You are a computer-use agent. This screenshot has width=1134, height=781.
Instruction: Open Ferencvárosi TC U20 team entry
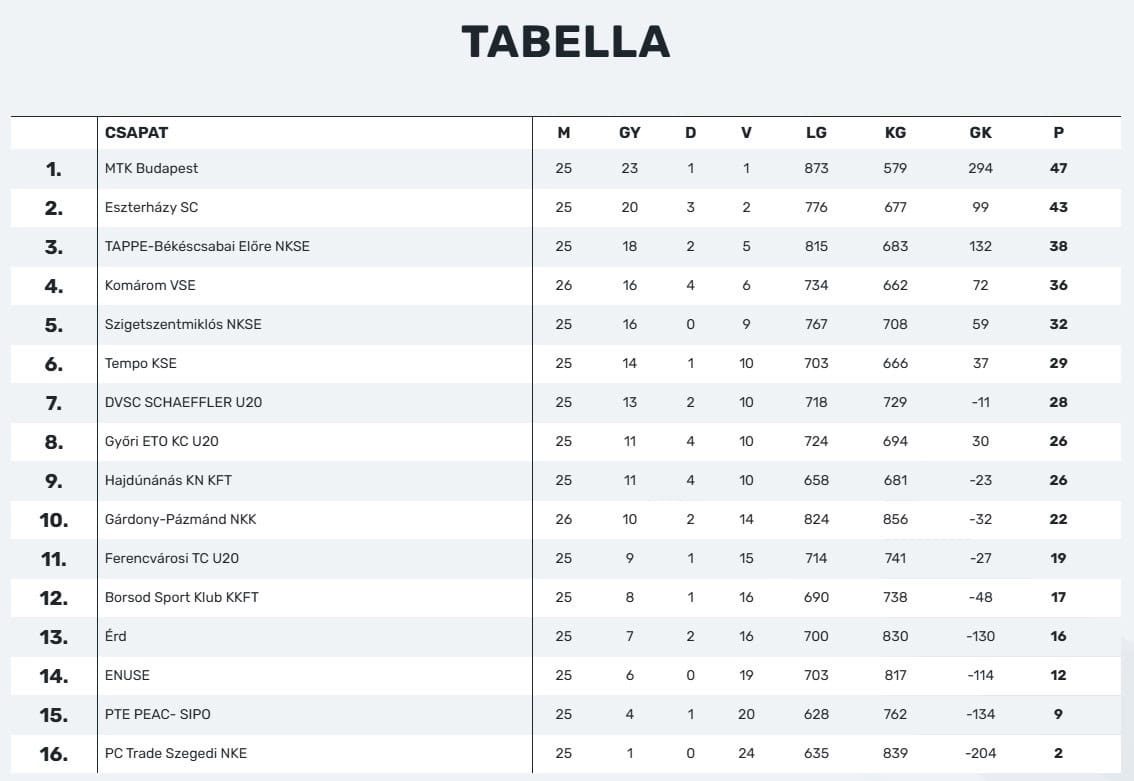(172, 558)
